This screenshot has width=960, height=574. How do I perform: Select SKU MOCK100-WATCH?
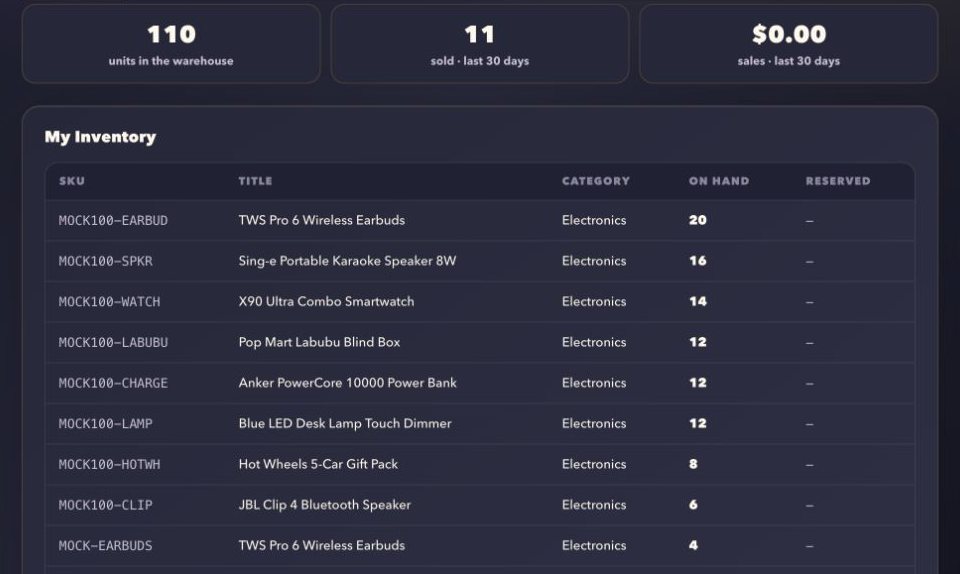pyautogui.click(x=110, y=302)
